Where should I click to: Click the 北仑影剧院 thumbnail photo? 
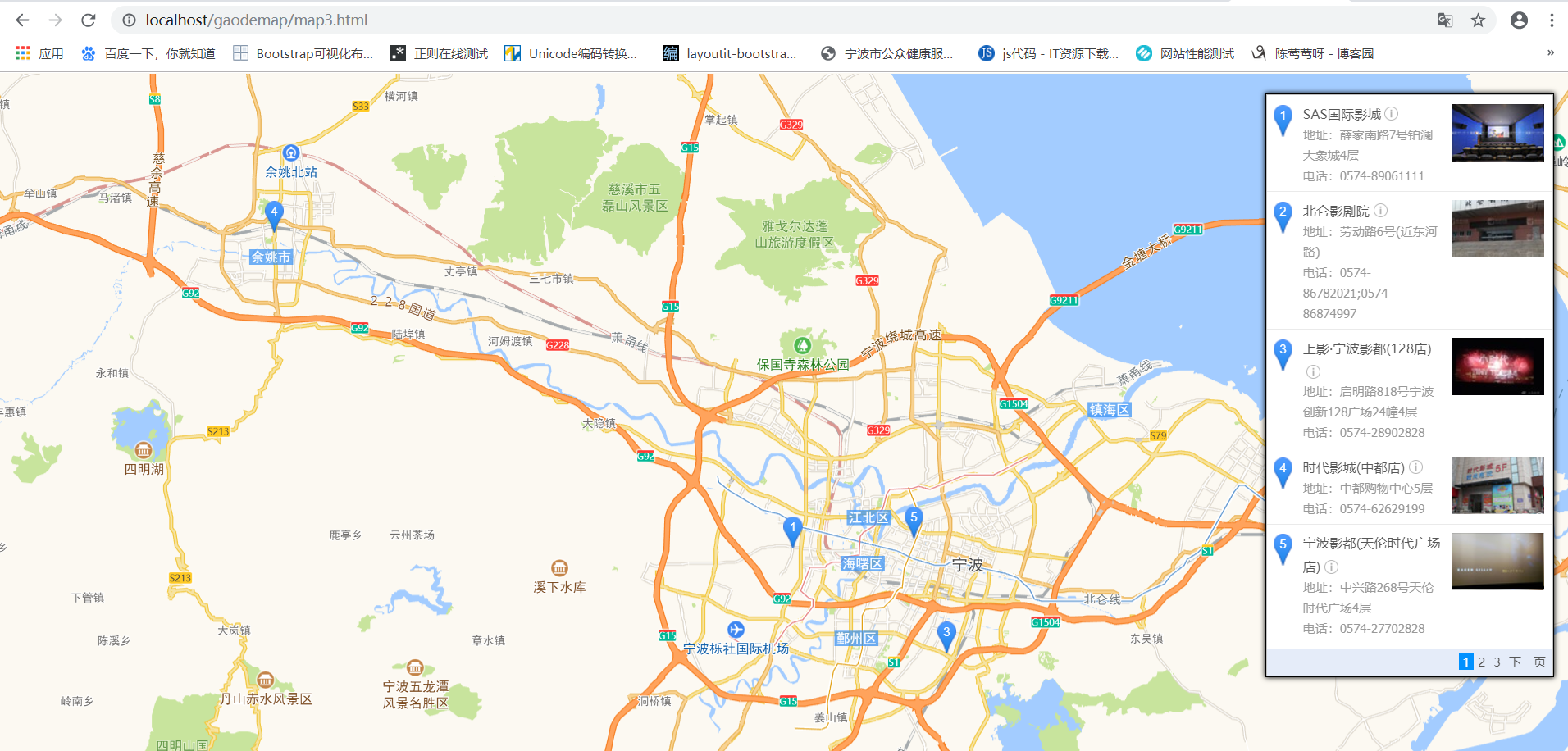pos(1497,229)
